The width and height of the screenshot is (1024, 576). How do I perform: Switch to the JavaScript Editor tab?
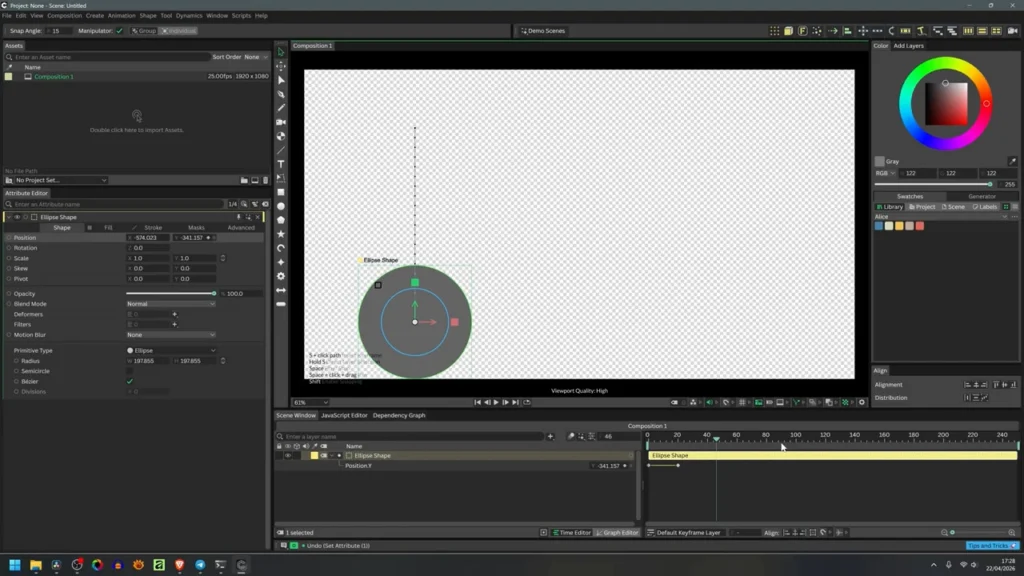(x=344, y=415)
